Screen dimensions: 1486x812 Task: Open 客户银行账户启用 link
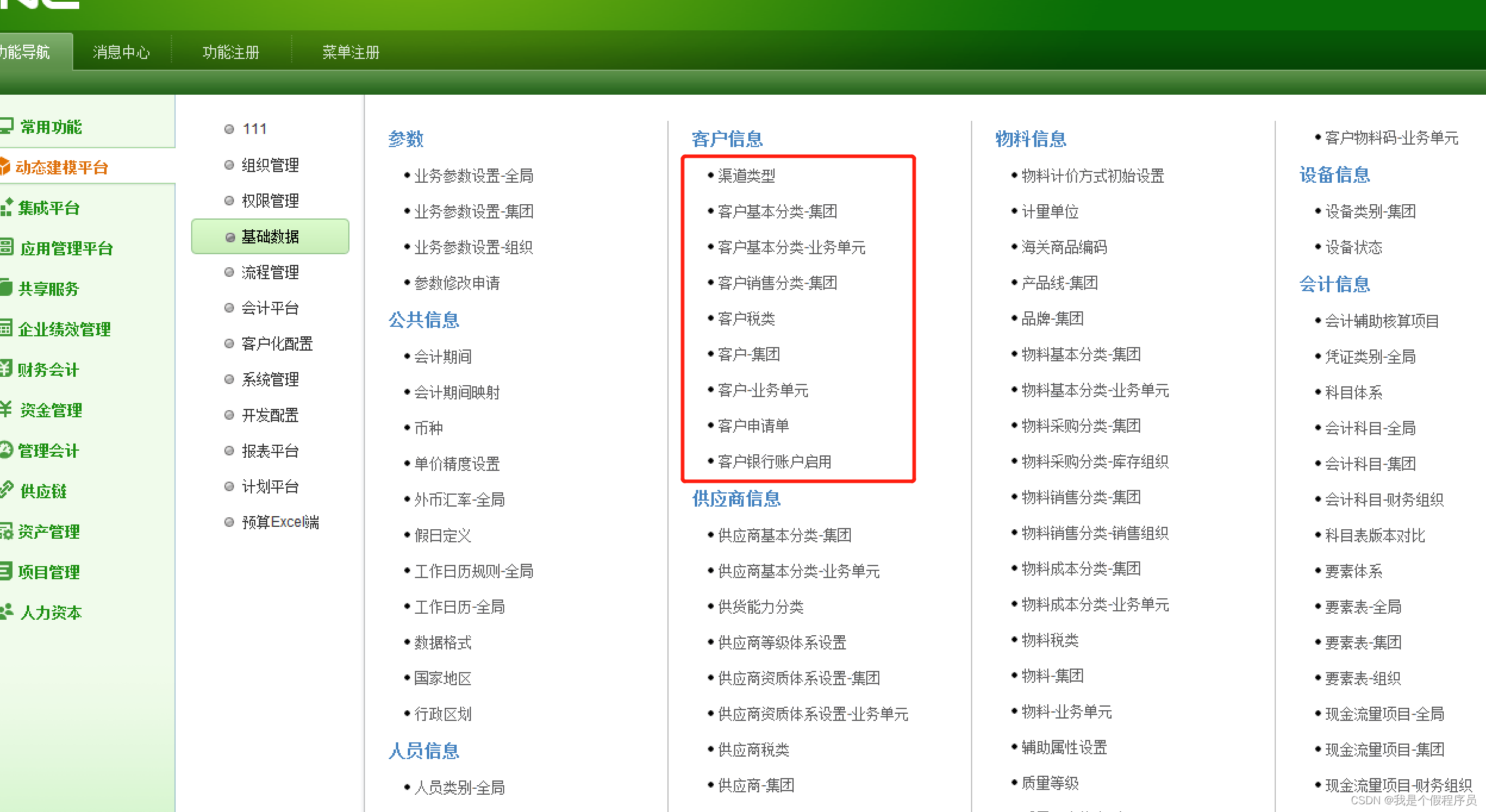pyautogui.click(x=775, y=461)
